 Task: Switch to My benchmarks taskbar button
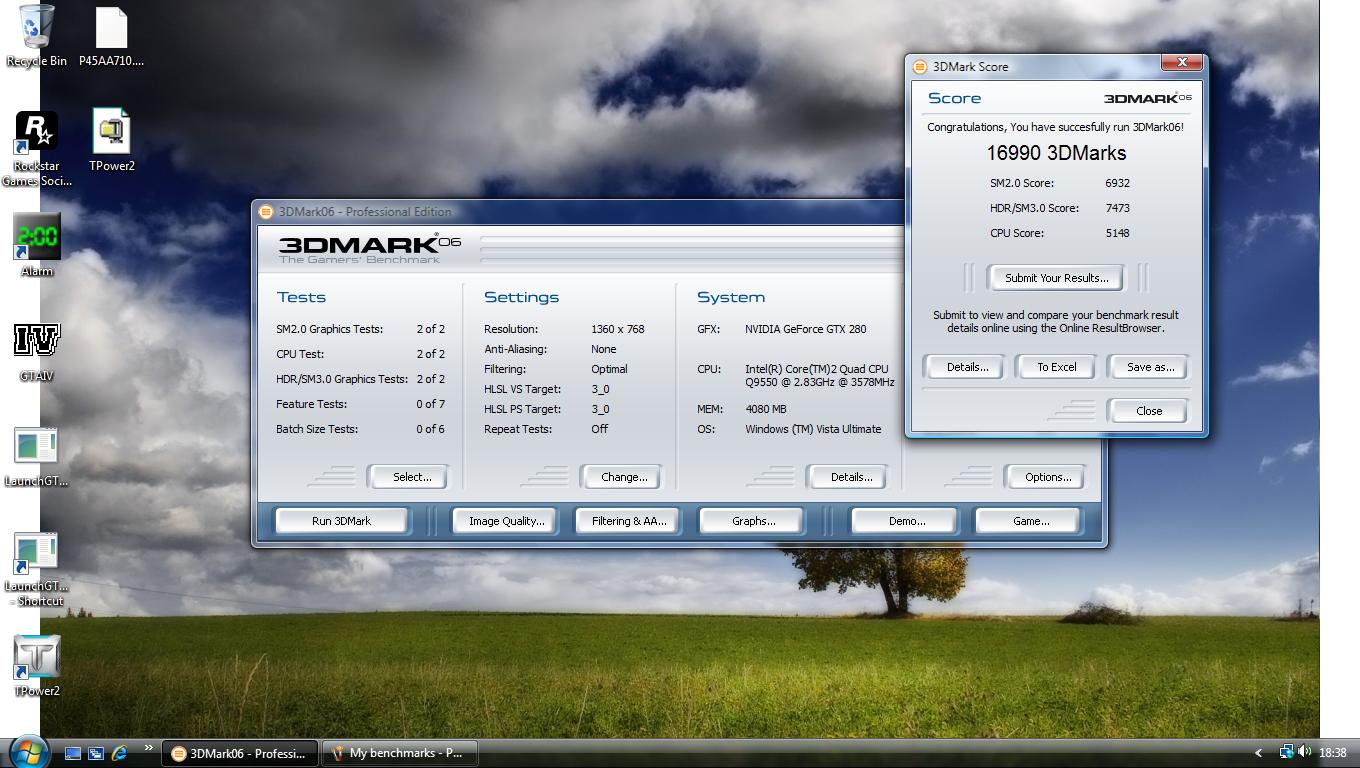pyautogui.click(x=400, y=753)
